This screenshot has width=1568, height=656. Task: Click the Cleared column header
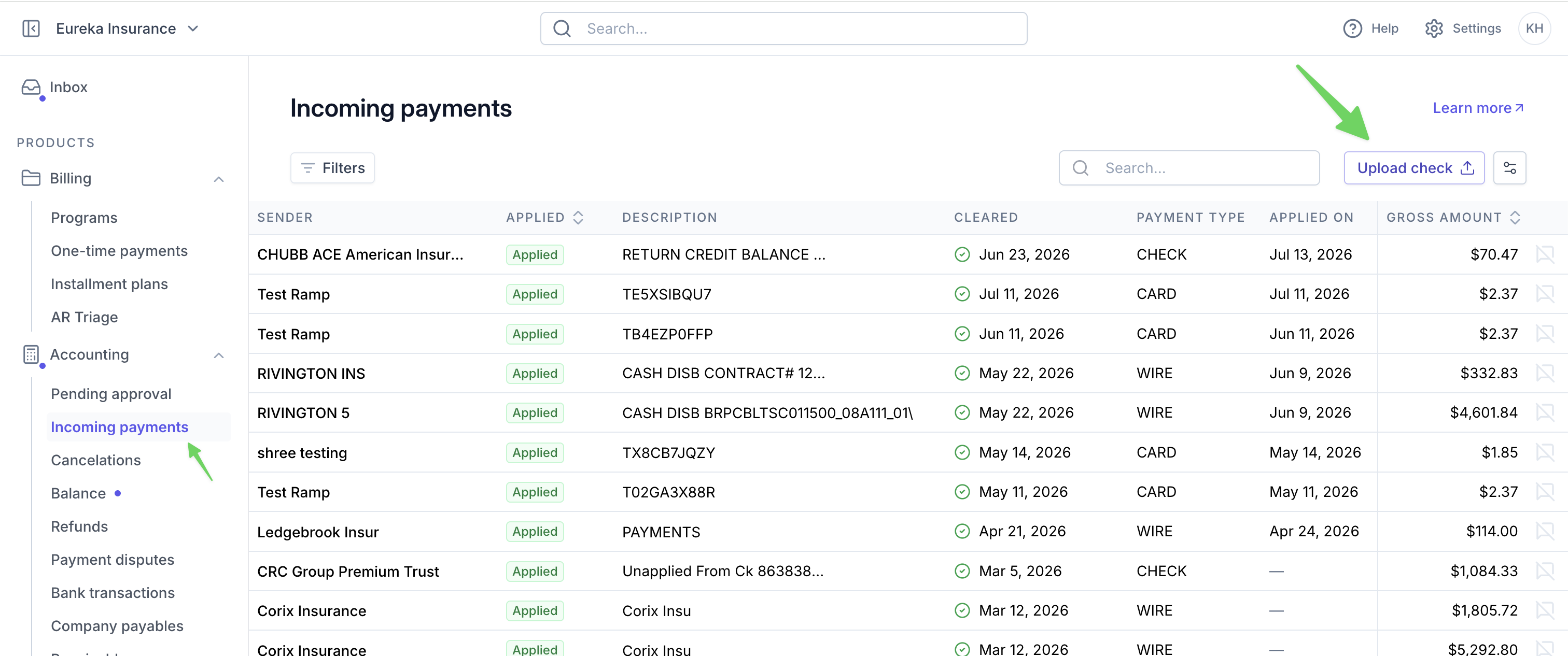pyautogui.click(x=986, y=218)
